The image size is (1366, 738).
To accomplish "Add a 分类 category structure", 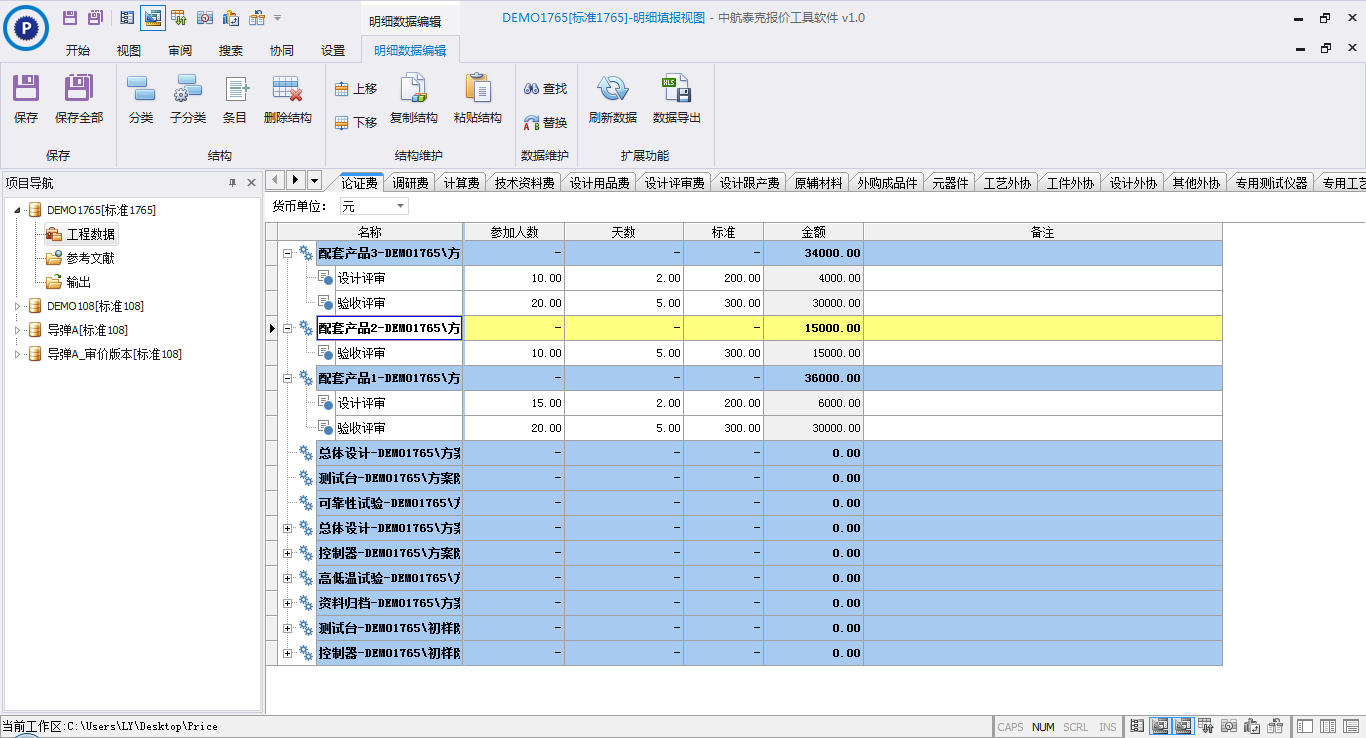I will 141,99.
